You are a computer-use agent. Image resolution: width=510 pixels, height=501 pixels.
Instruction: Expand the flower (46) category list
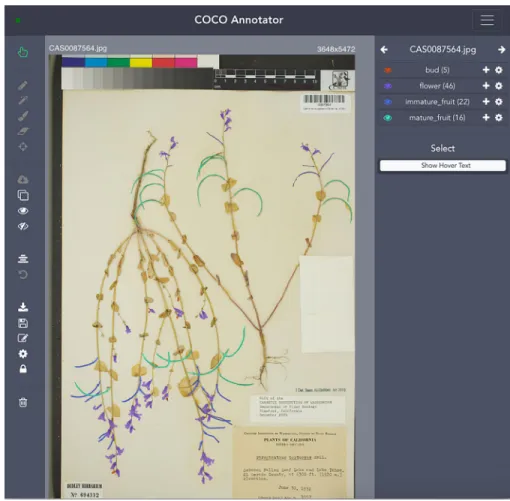coord(437,86)
